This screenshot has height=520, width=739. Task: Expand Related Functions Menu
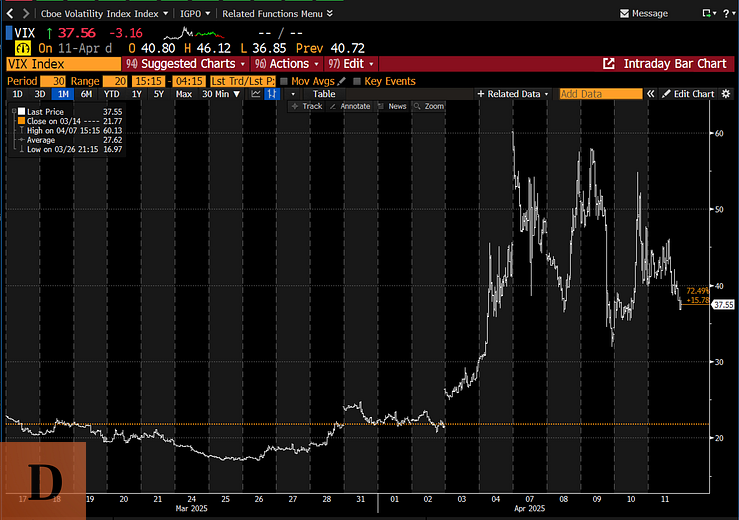[277, 14]
